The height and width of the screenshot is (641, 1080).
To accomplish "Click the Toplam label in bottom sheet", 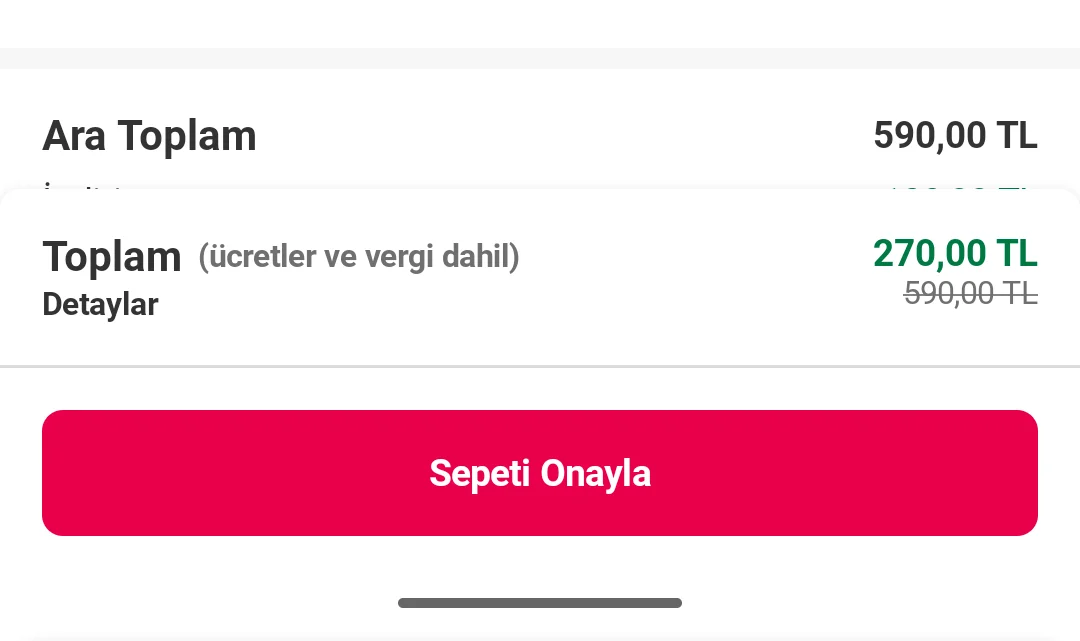I will (111, 257).
